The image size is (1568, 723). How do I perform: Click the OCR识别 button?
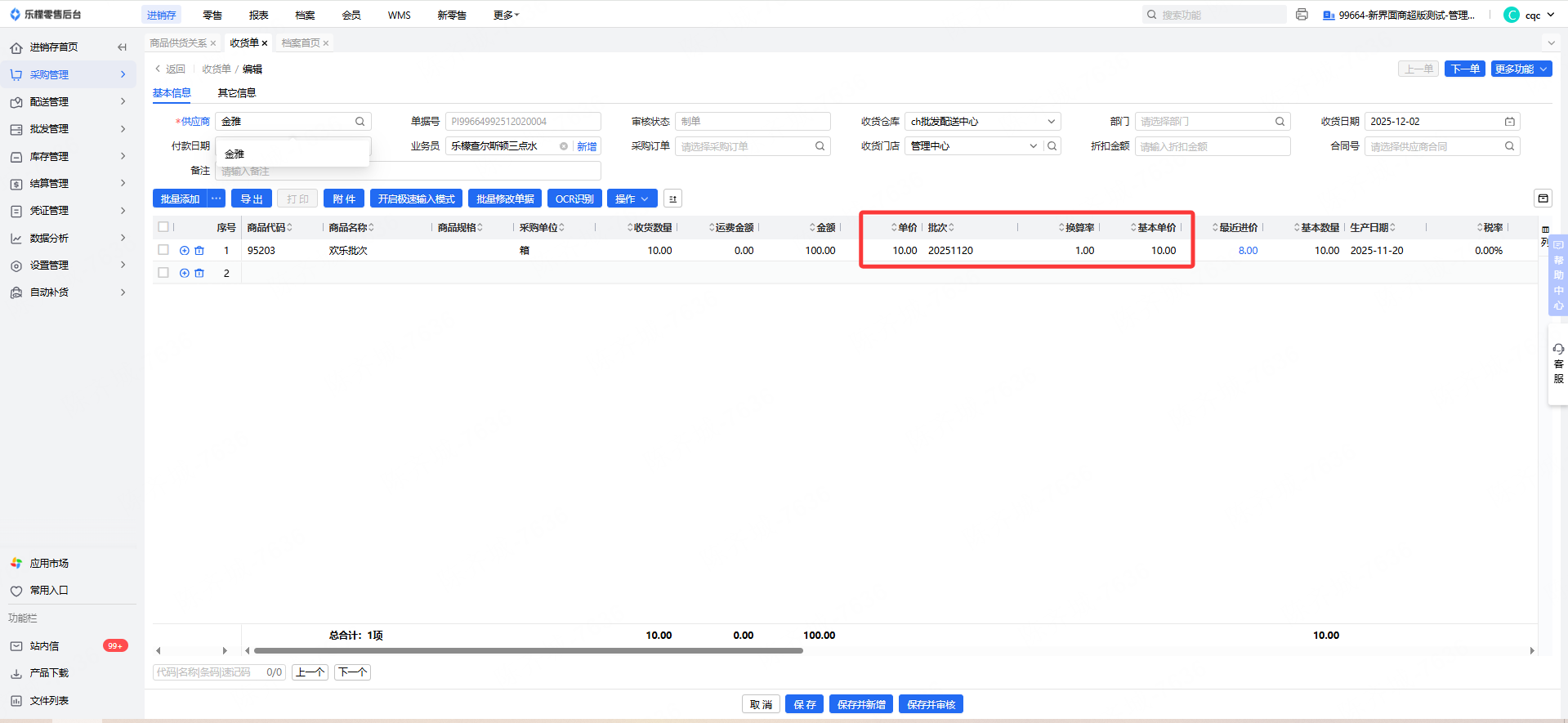574,199
